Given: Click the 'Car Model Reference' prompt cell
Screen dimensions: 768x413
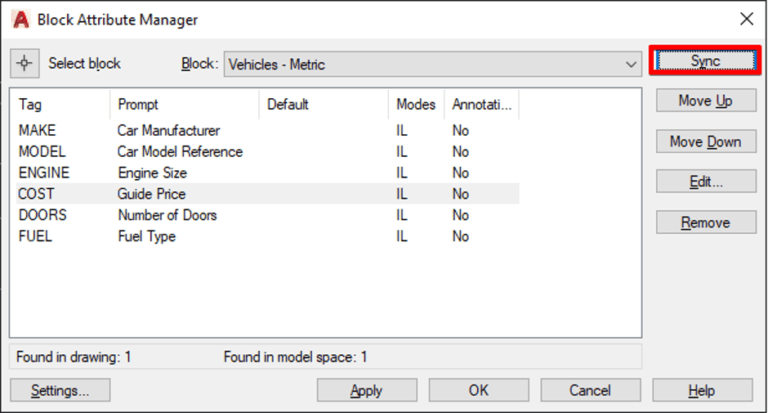Looking at the screenshot, I should pyautogui.click(x=180, y=151).
